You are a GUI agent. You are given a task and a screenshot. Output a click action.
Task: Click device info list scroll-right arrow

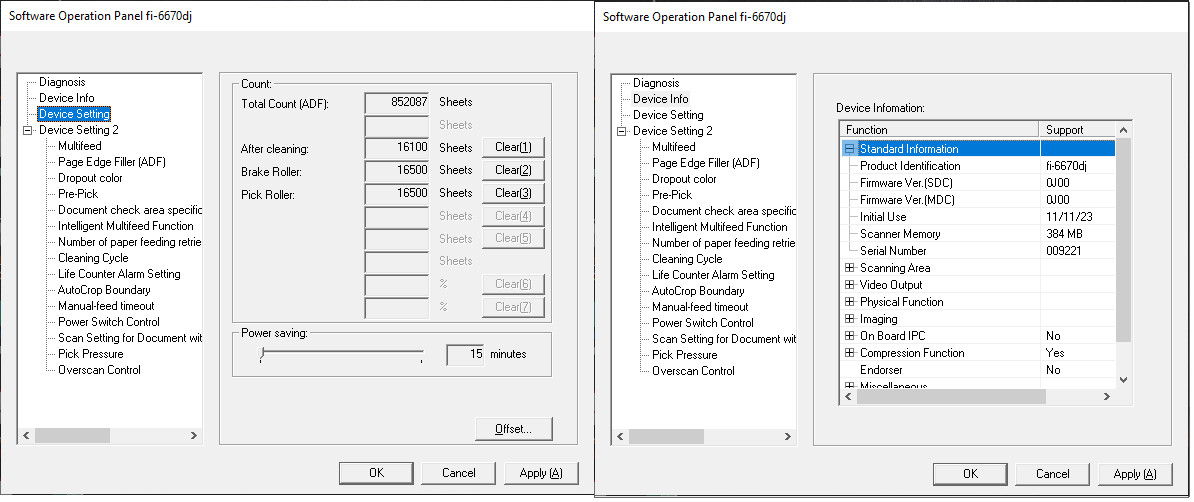coord(1108,396)
